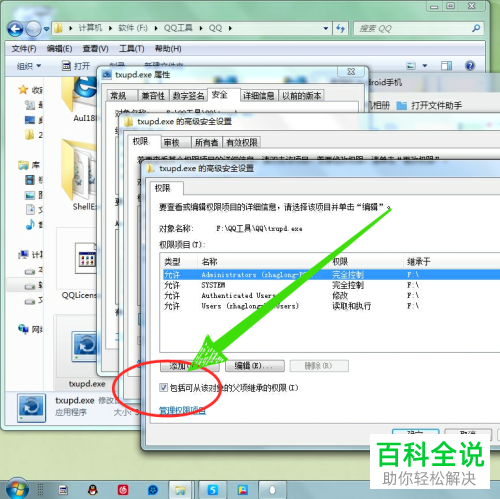Open QQ penguin icon in taskbar
This screenshot has width=500, height=499.
[x=92, y=490]
